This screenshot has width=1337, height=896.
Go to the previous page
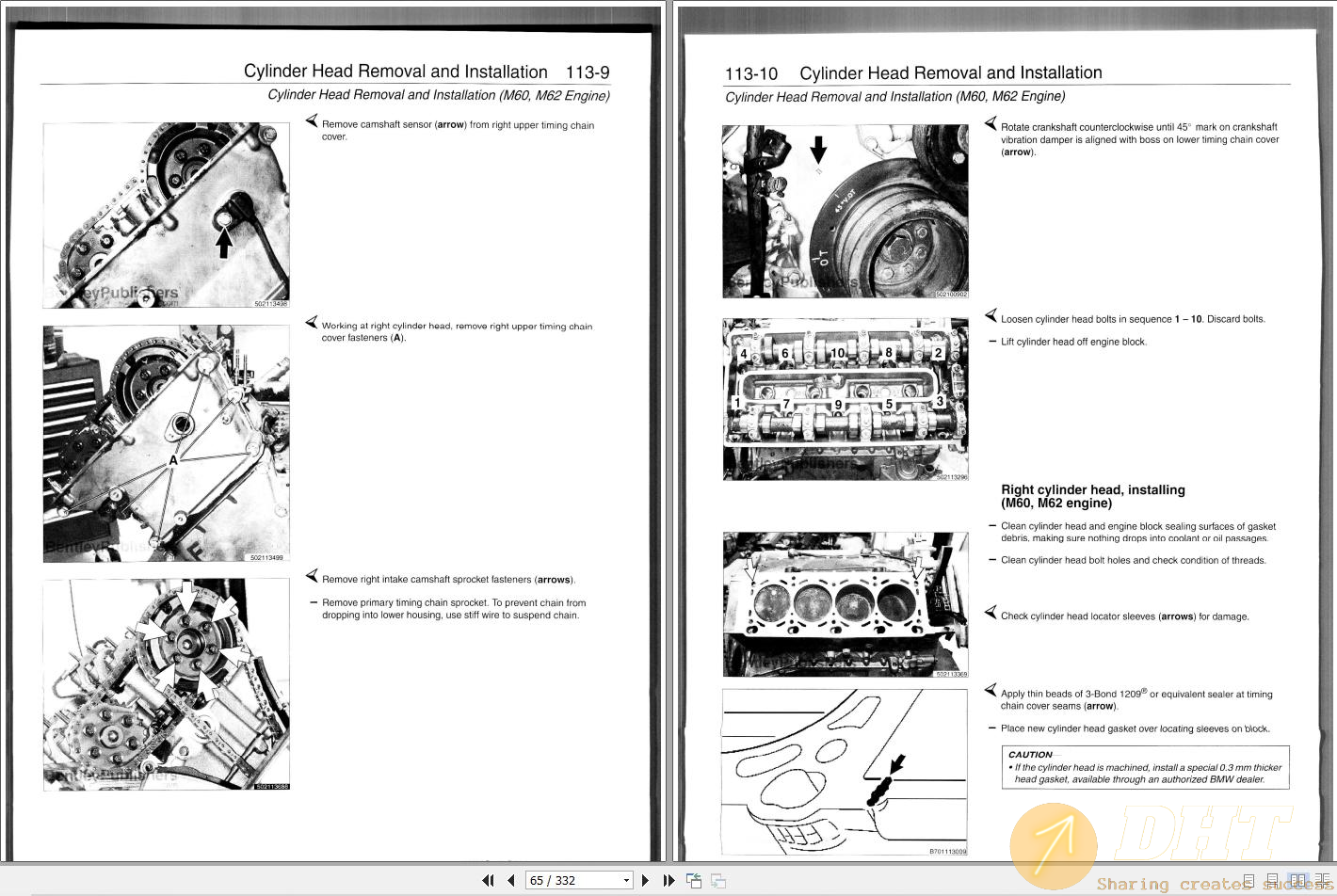(x=511, y=881)
